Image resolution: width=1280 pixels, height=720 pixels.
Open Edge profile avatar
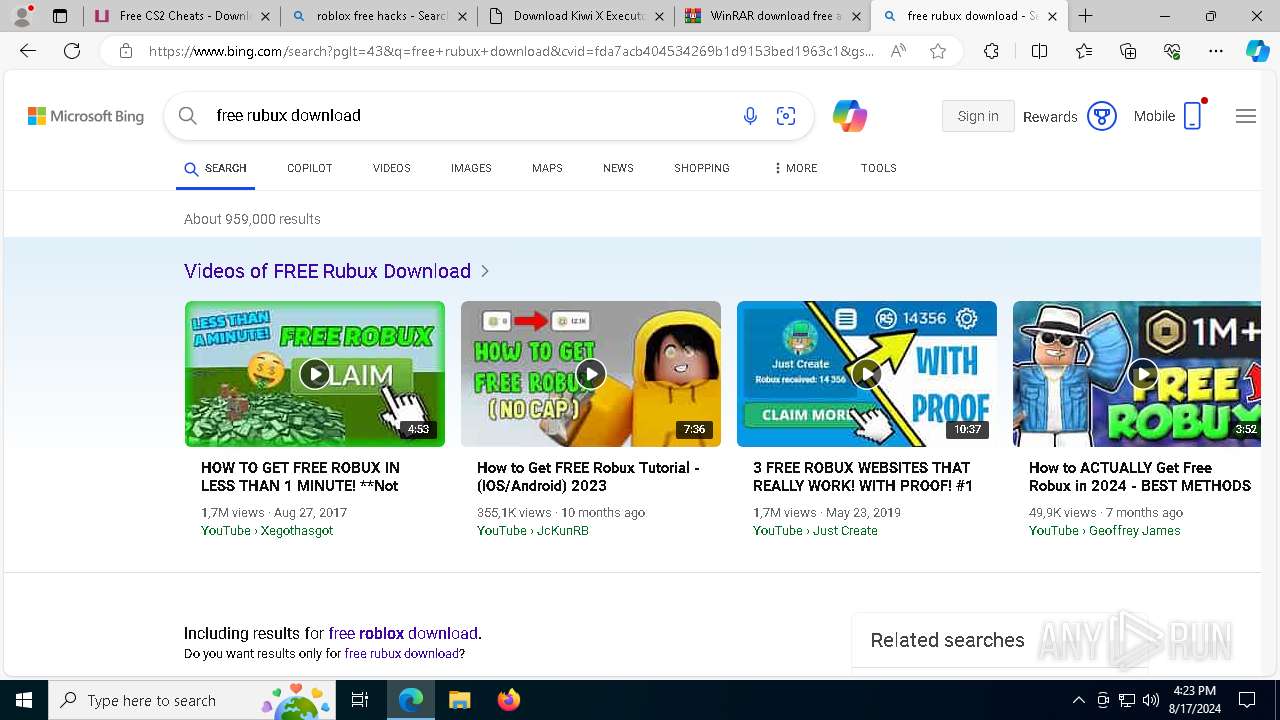(22, 15)
